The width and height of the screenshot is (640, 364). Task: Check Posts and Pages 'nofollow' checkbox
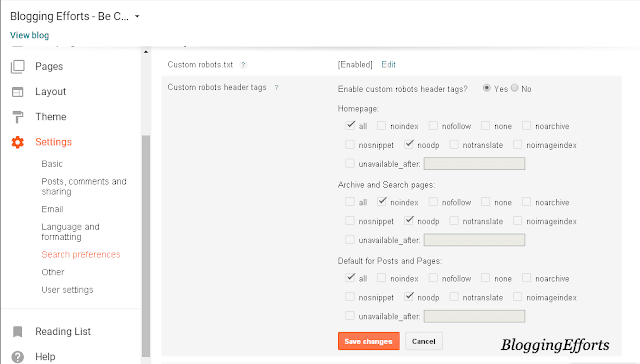click(433, 278)
